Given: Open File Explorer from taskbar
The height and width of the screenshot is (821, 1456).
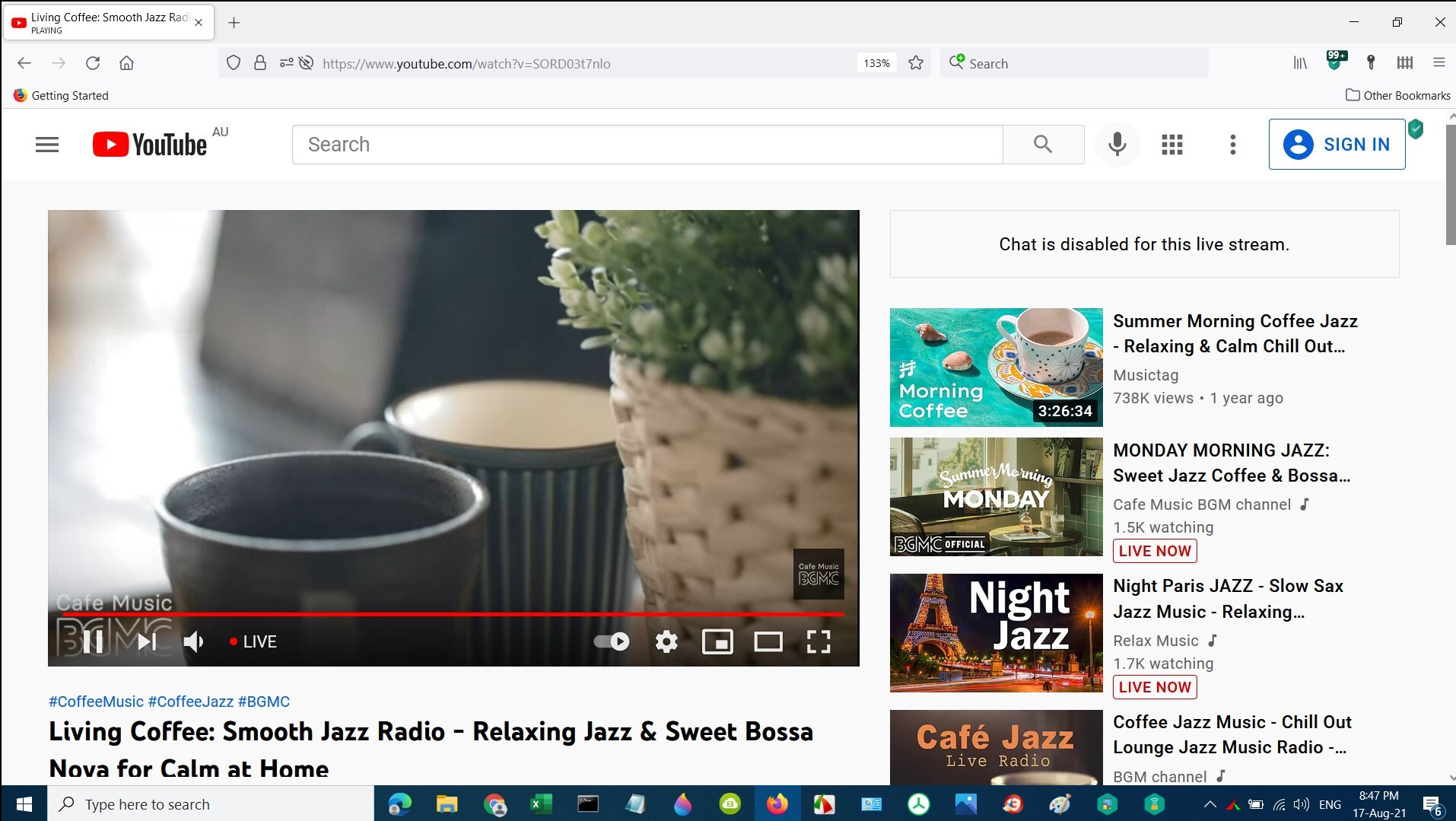Looking at the screenshot, I should click(x=447, y=804).
